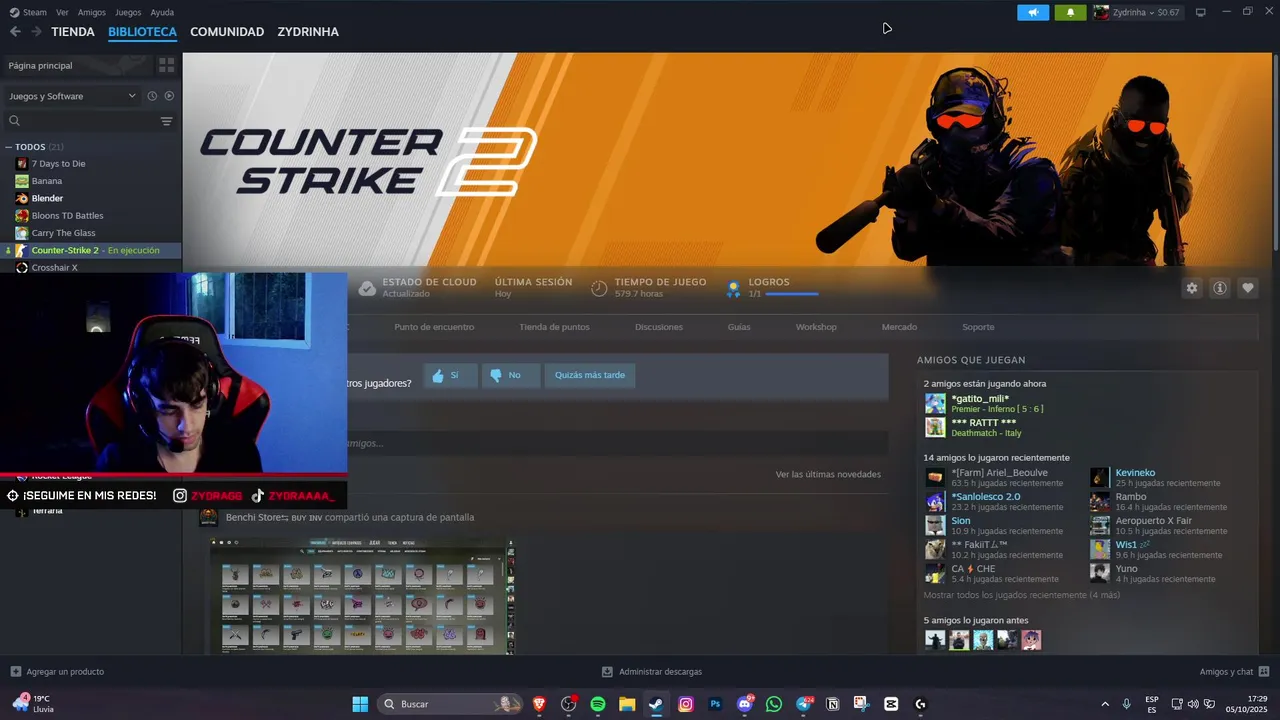Select Crosshair X in the library
The image size is (1280, 720).
[x=54, y=268]
